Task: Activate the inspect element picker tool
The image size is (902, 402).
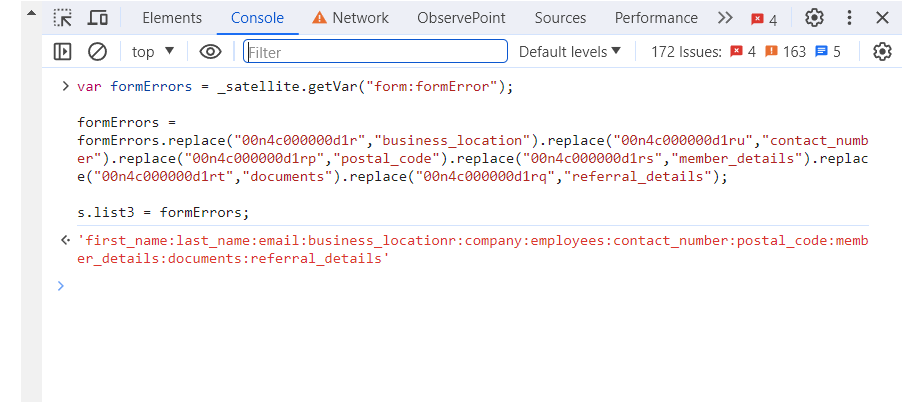Action: pyautogui.click(x=63, y=18)
